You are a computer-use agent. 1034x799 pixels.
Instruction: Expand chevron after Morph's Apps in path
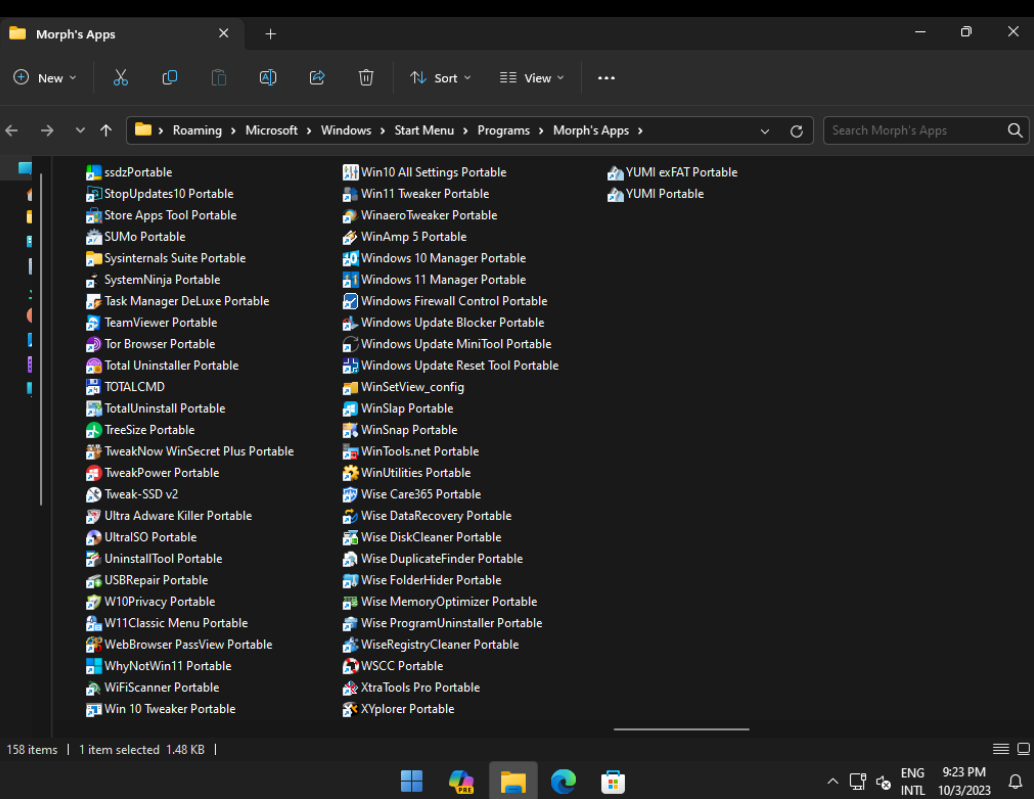[x=640, y=131]
